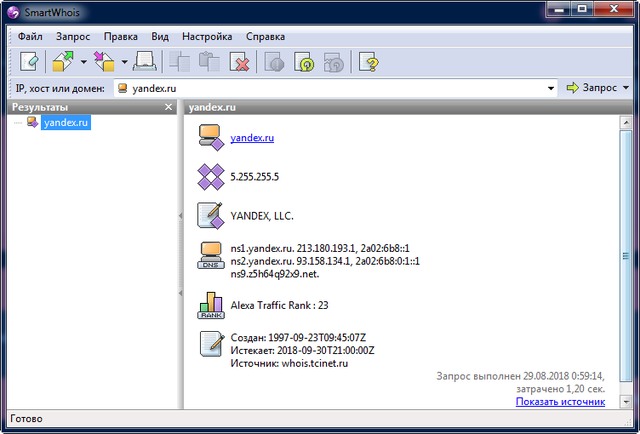
Task: Open the Файл menu
Action: pos(30,36)
